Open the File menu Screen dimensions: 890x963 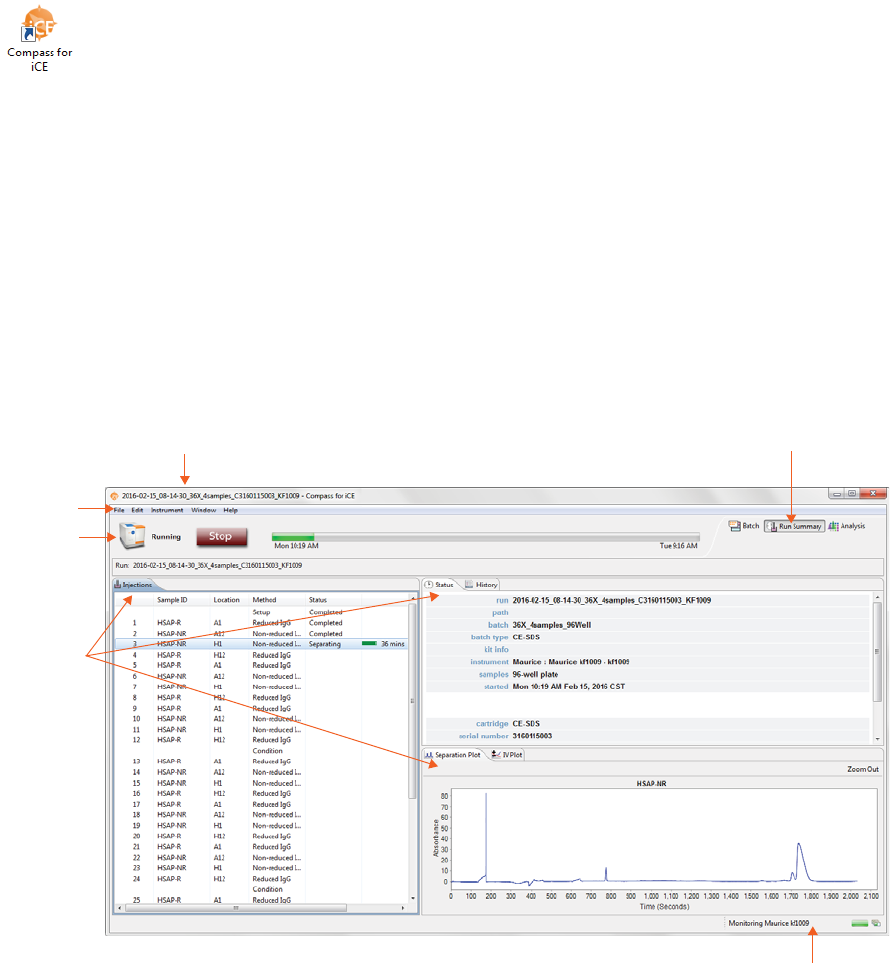pos(119,510)
